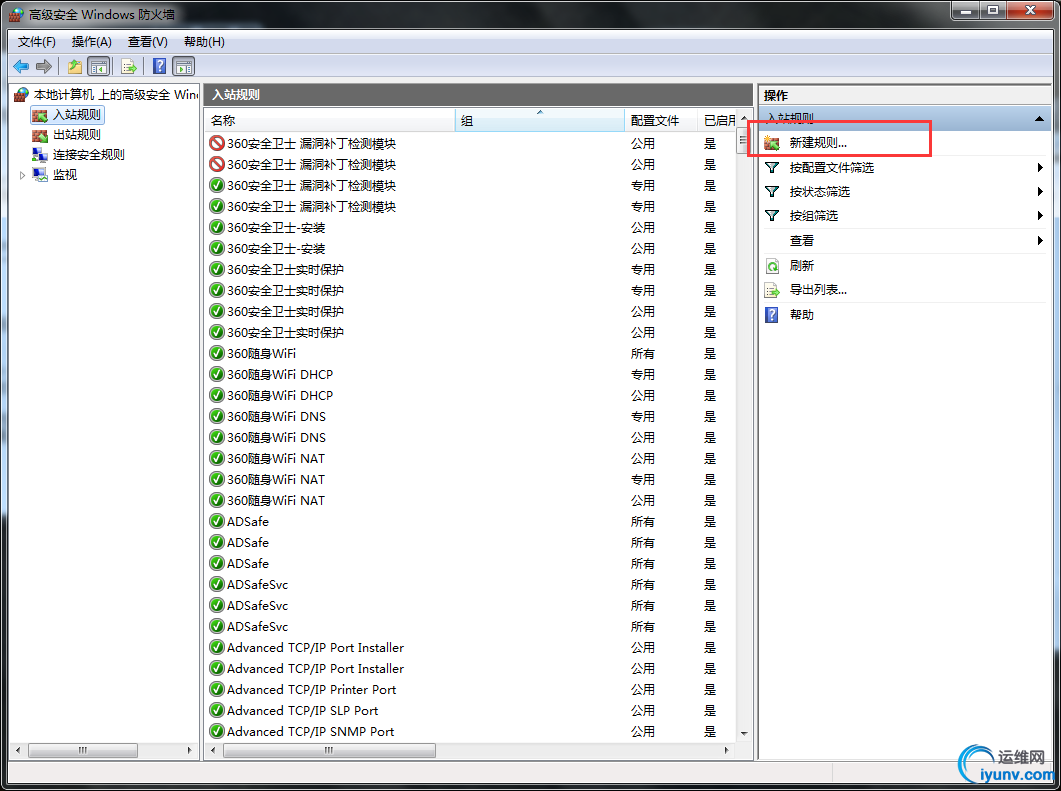This screenshot has height=791, width=1061.
Task: Click 新建规则... in the actions pane
Action: (x=818, y=143)
